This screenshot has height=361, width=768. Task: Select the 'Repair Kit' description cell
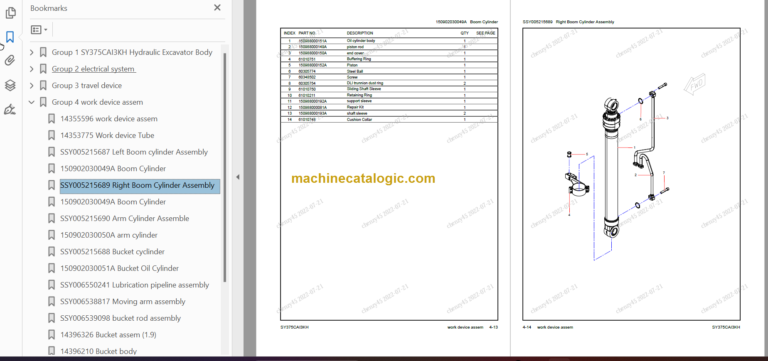point(356,107)
